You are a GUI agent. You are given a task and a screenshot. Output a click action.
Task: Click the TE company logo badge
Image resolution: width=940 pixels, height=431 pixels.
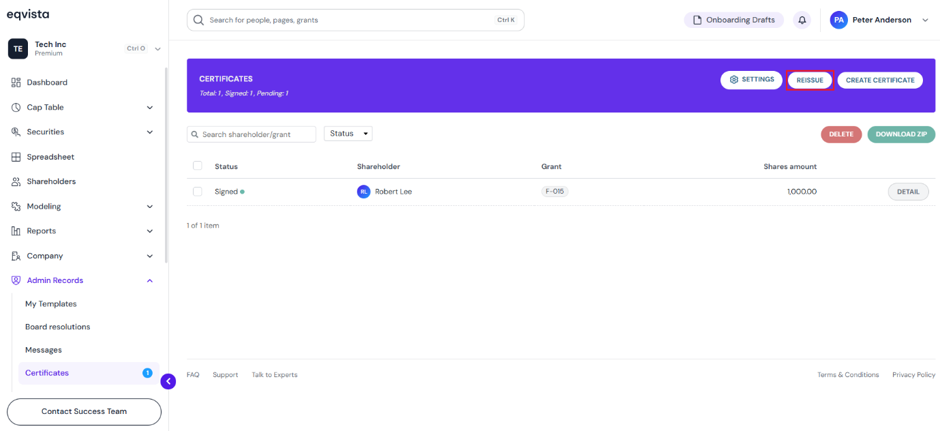[18, 49]
